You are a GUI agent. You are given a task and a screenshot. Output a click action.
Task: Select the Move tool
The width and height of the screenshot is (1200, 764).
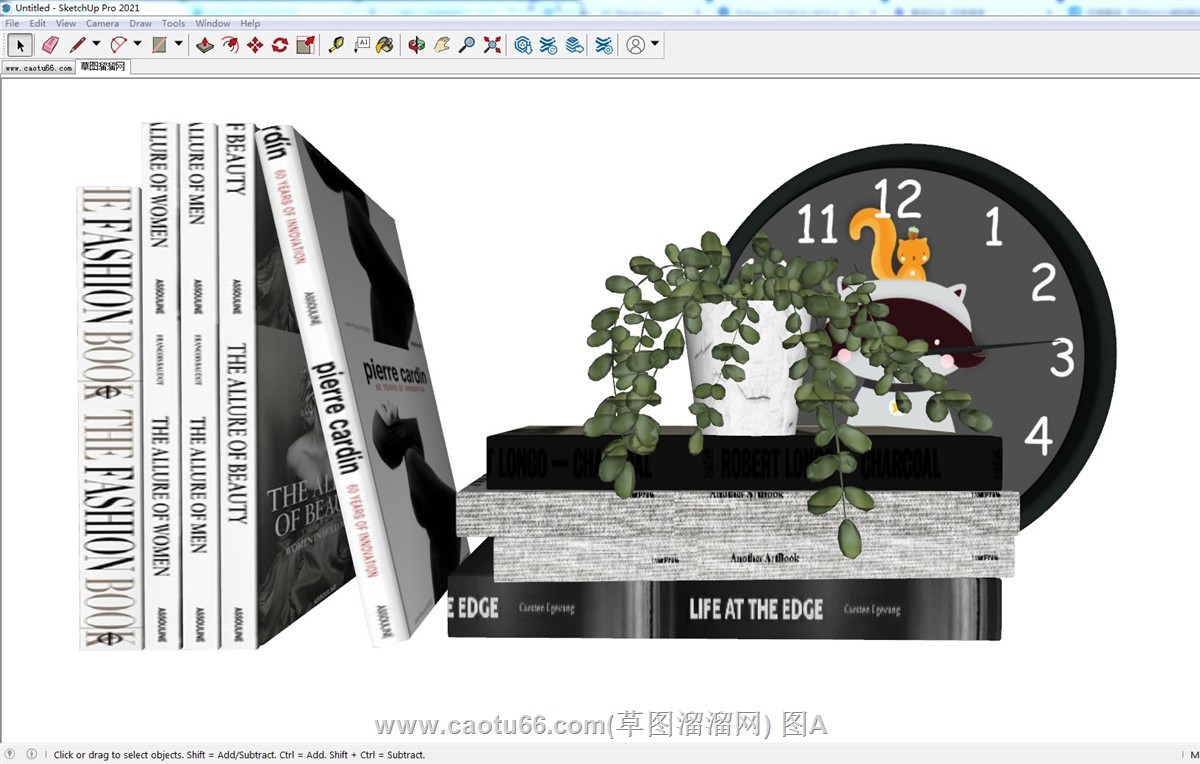pos(255,45)
